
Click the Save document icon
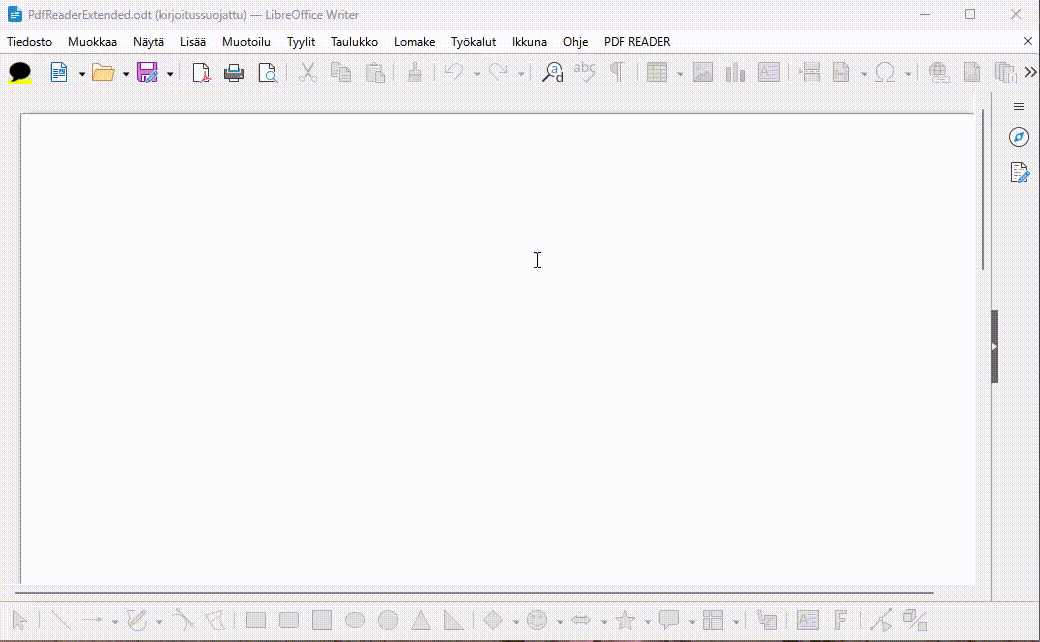coord(147,72)
